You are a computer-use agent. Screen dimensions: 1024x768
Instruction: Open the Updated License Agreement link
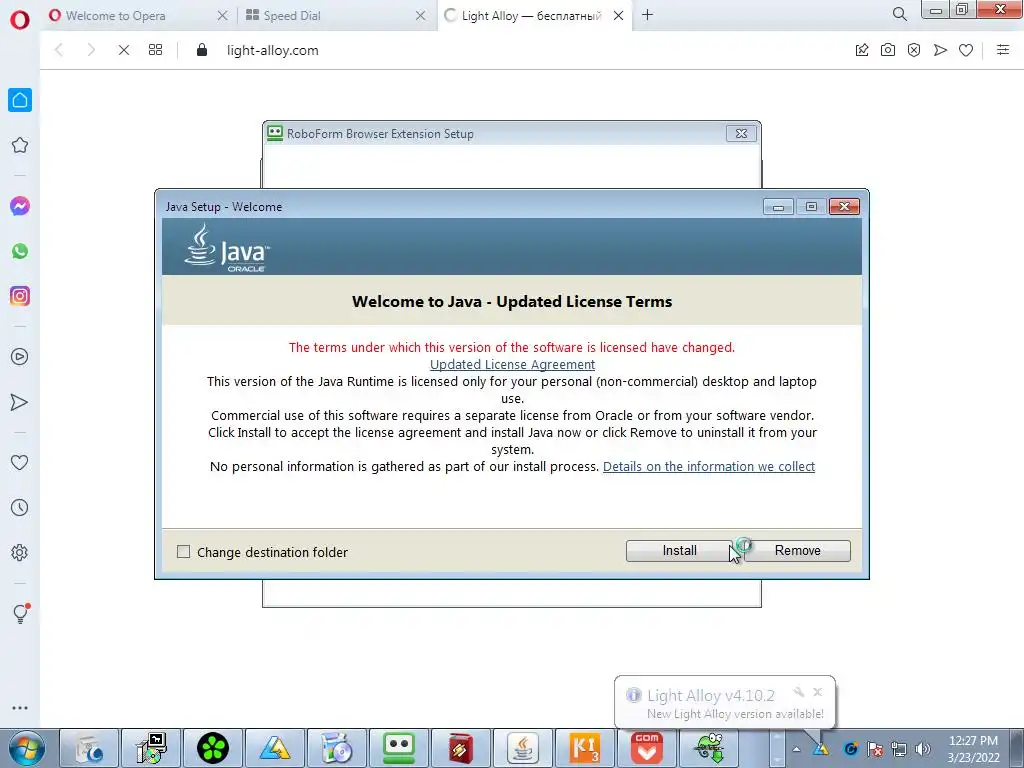pyautogui.click(x=512, y=364)
